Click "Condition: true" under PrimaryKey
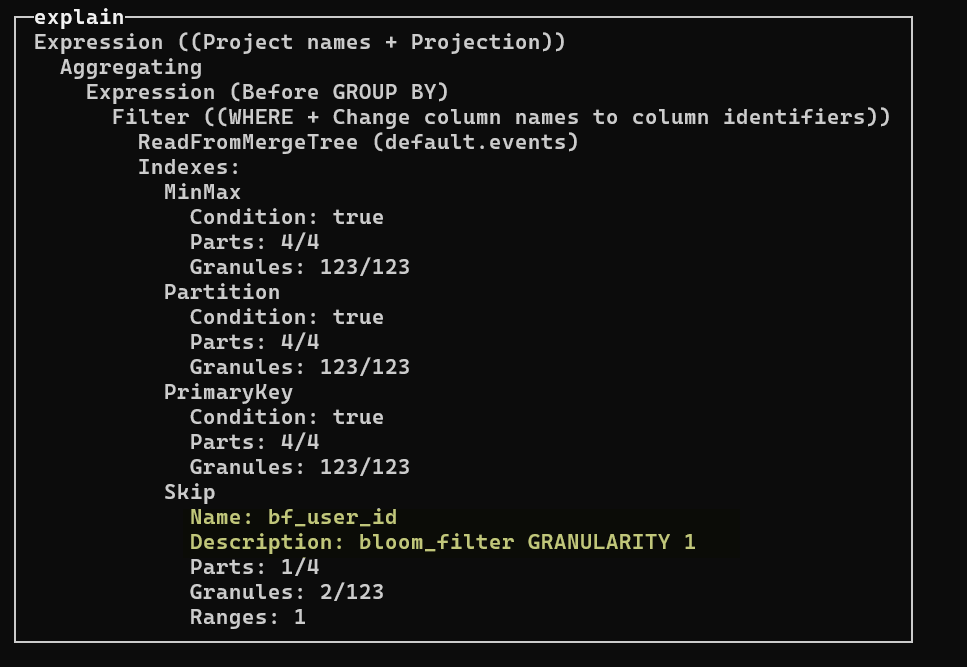This screenshot has width=967, height=667. (286, 417)
